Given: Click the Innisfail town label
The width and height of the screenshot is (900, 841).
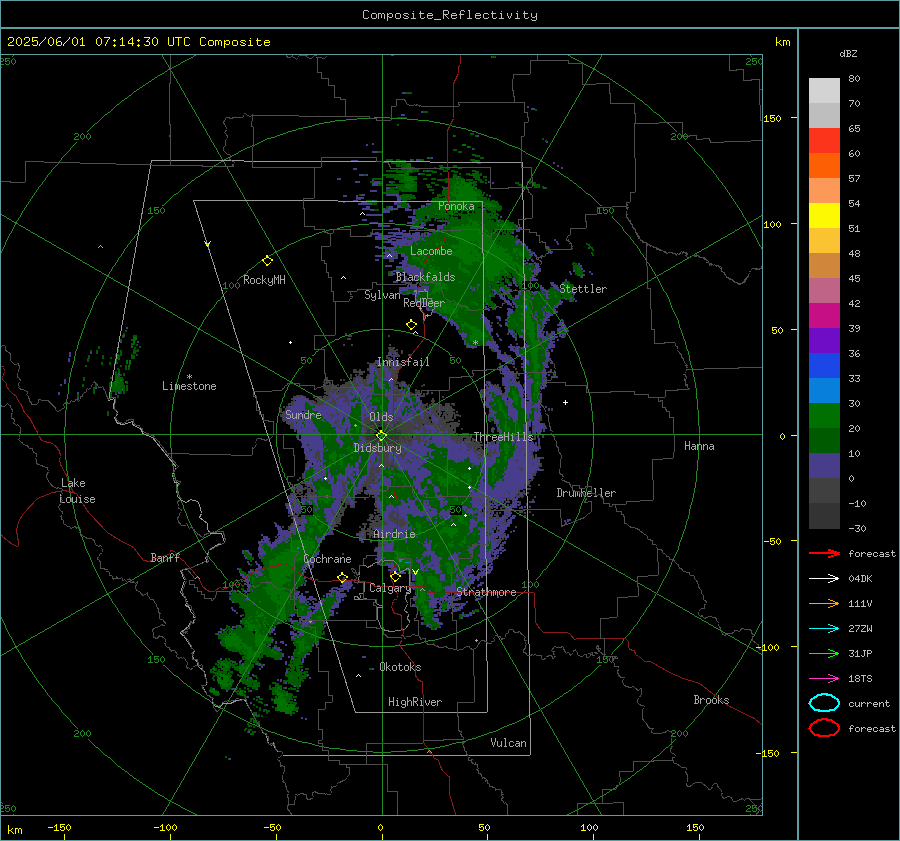Looking at the screenshot, I should 403,362.
